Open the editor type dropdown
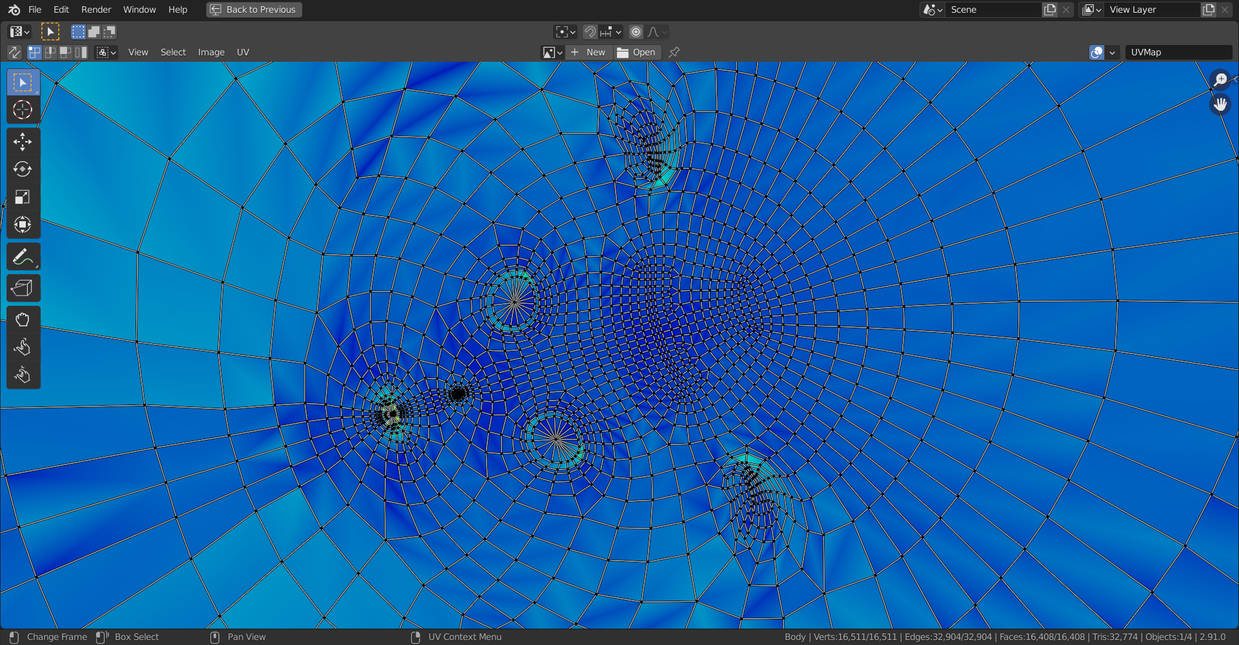 (x=21, y=32)
